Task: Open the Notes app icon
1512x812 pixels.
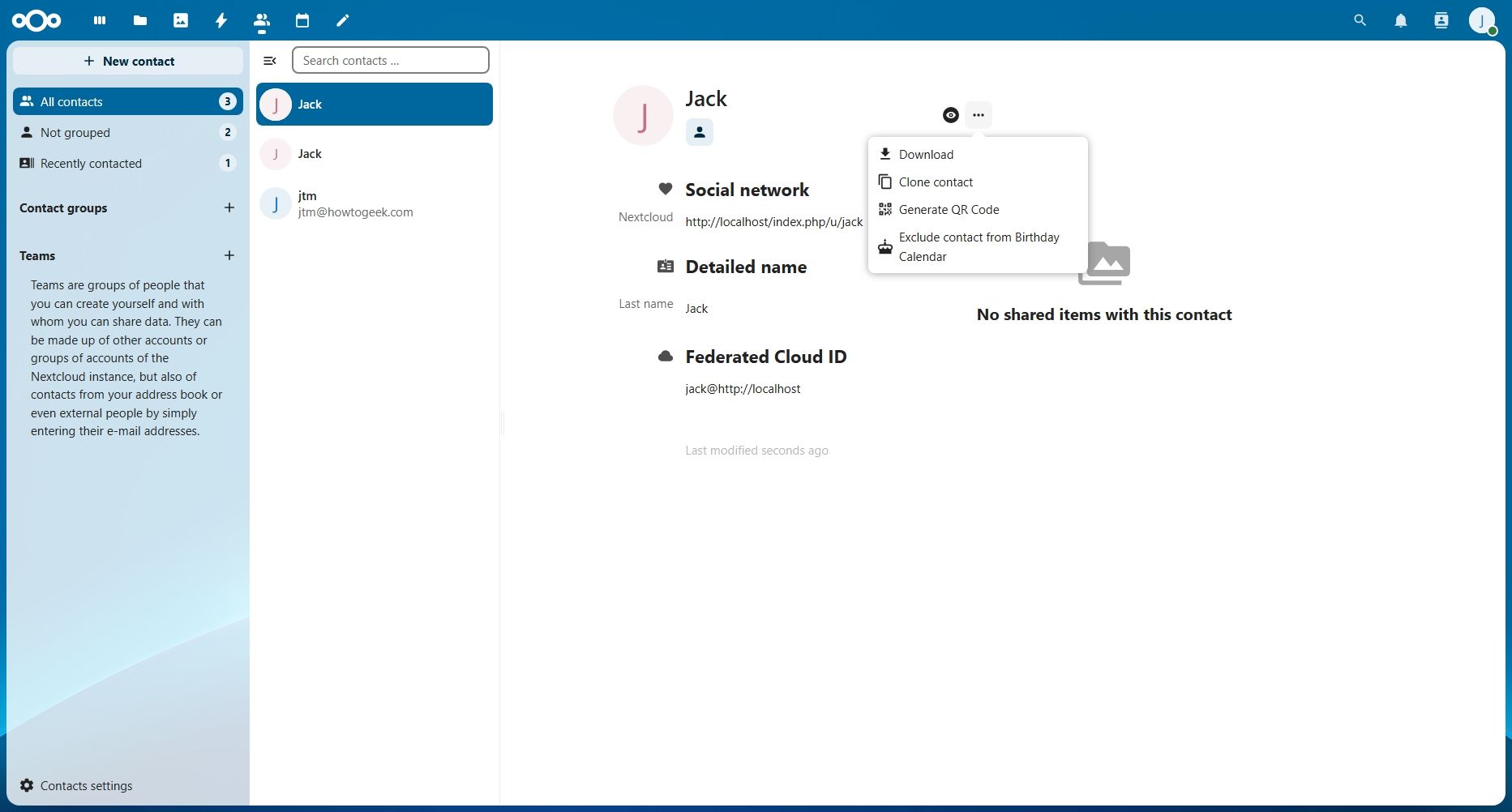Action: coord(343,20)
